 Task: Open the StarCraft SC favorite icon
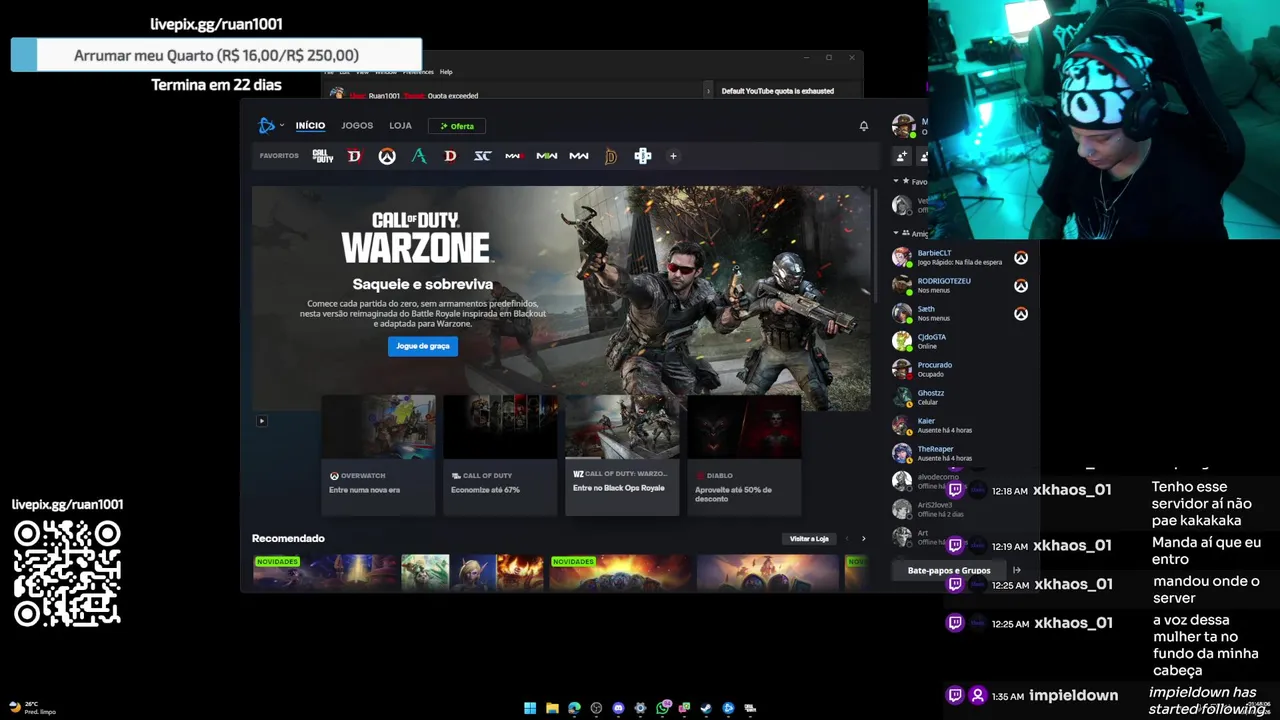point(482,156)
